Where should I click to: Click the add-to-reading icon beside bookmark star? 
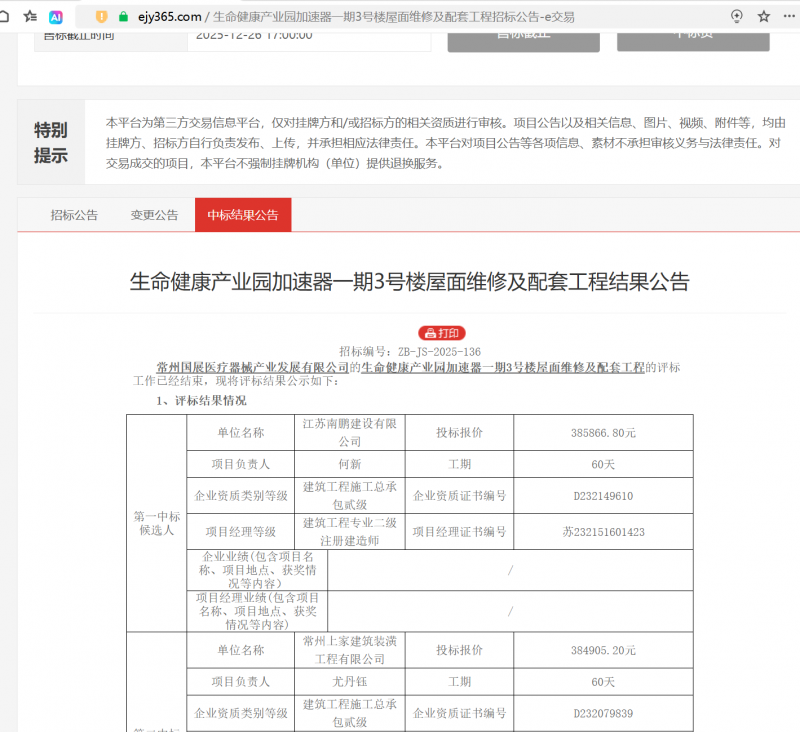[737, 17]
